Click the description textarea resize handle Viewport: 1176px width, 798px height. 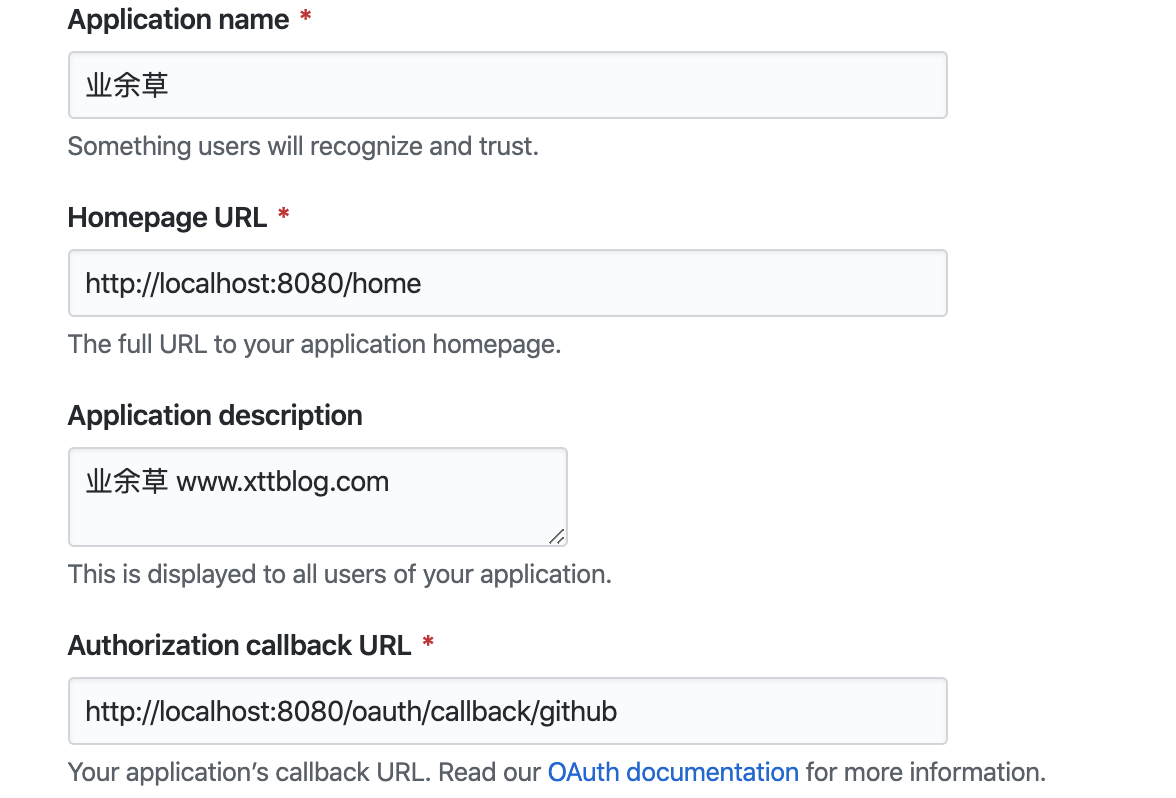coord(556,536)
